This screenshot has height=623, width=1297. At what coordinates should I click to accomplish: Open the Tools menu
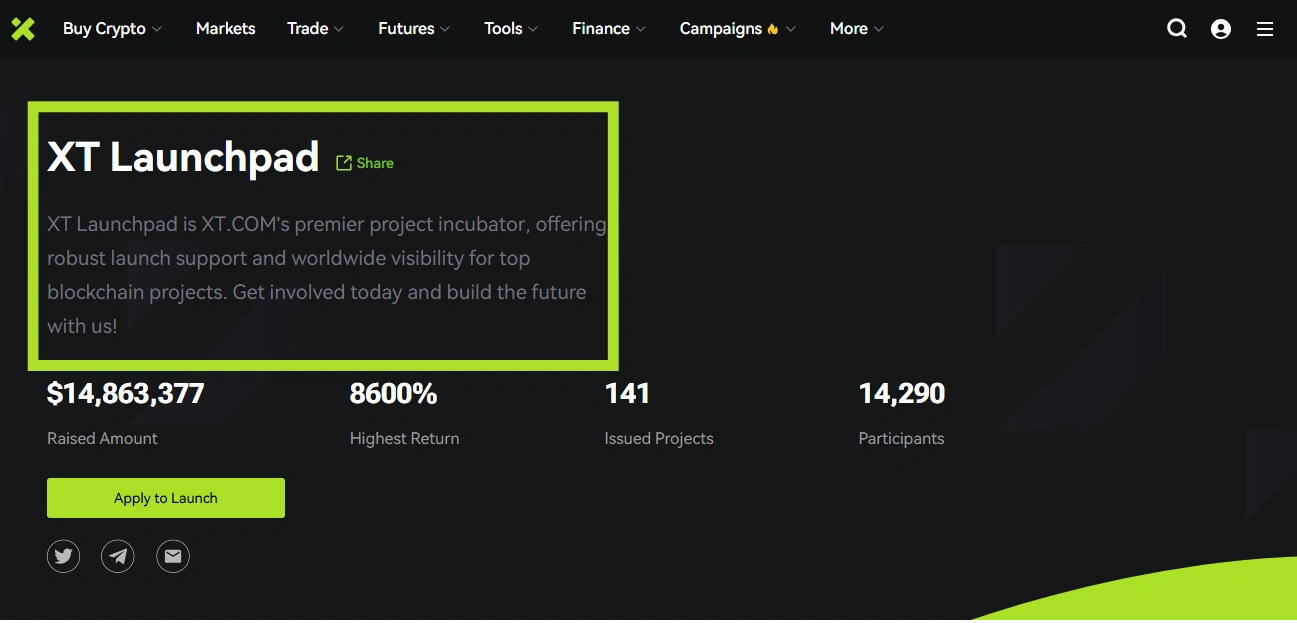503,28
